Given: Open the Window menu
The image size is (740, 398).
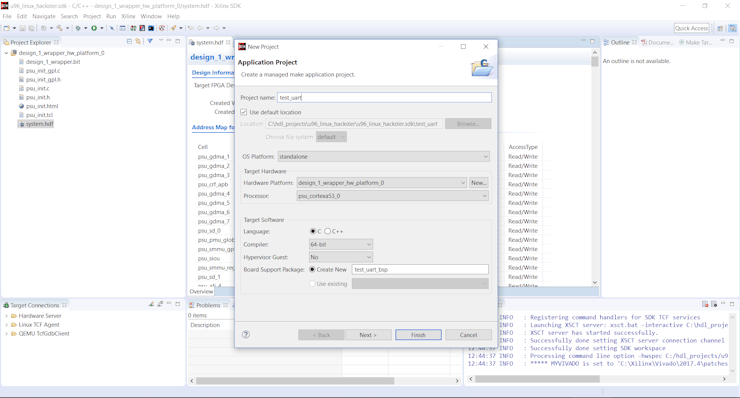Looking at the screenshot, I should point(151,16).
